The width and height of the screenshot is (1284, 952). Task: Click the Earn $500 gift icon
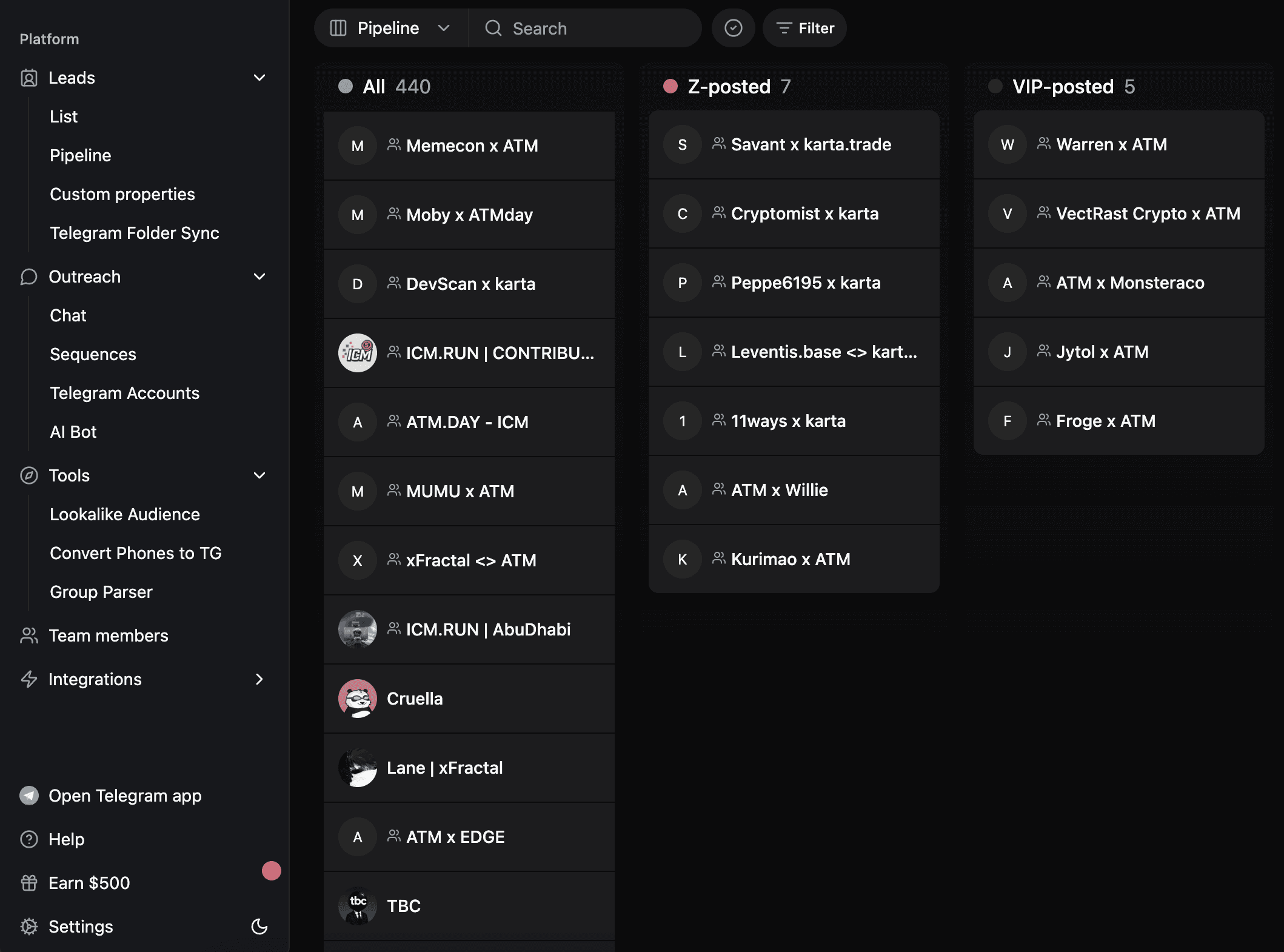coord(28,883)
